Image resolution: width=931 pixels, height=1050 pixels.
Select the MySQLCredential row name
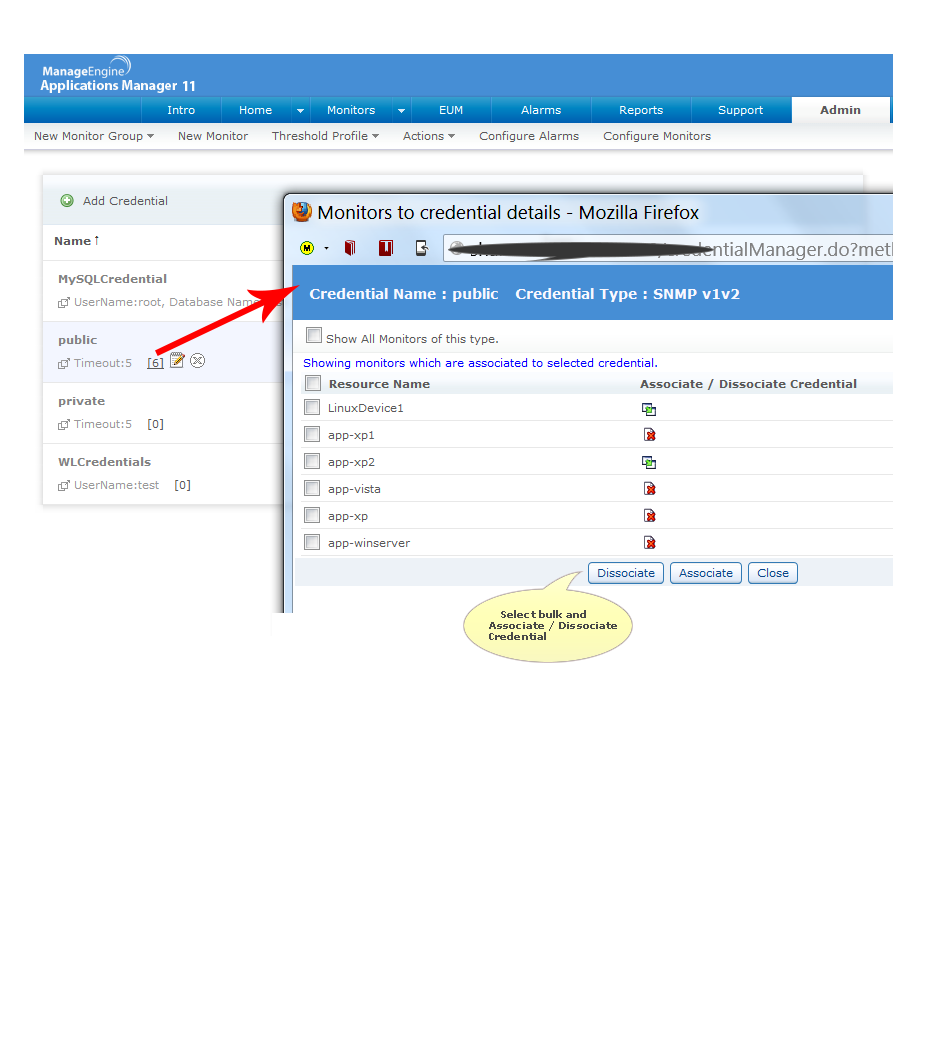(113, 279)
